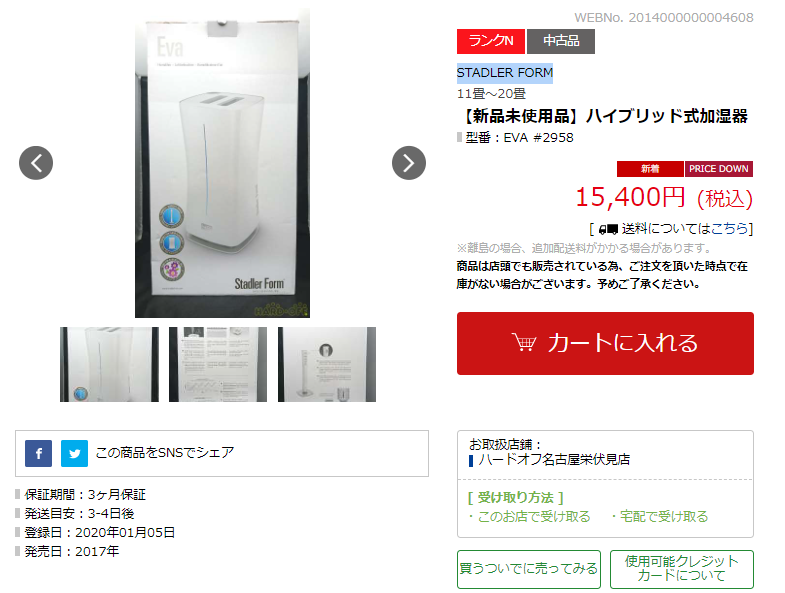
Task: Click the PRICE DOWN label
Action: click(x=718, y=169)
